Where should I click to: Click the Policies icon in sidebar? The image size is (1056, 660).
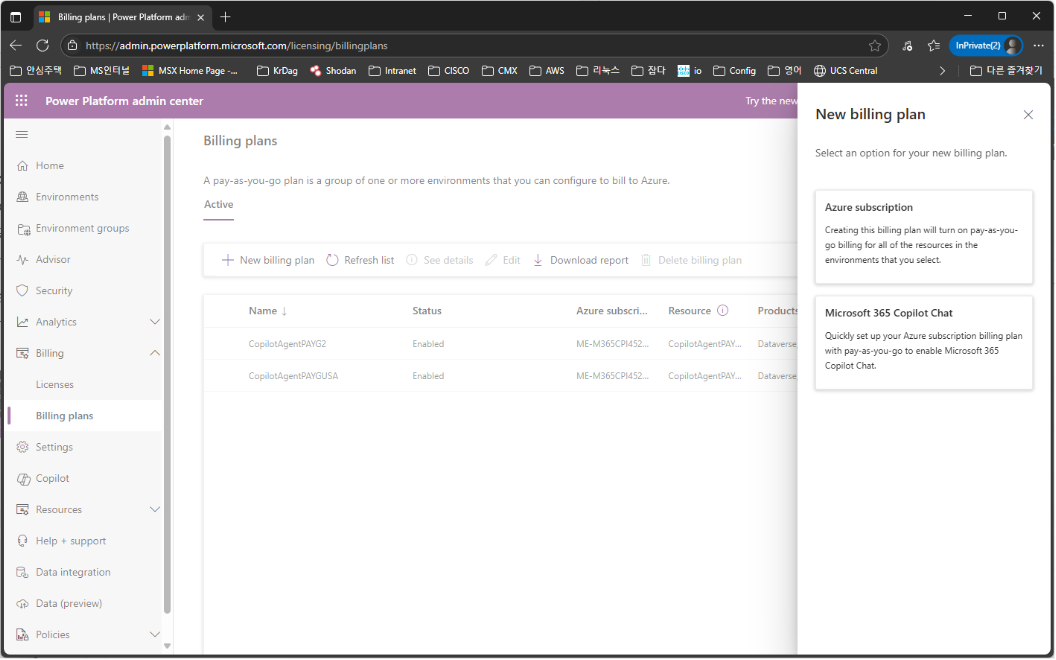point(22,634)
